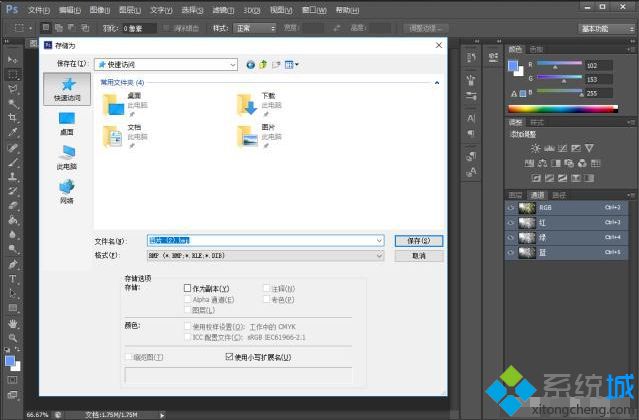Hide the RGB channel eye icon
Screen dimensions: 639x420
511,208
